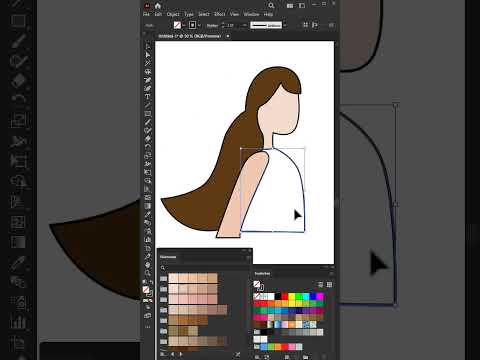Open the File menu
Screen dimensions: 480x360
(146, 14)
